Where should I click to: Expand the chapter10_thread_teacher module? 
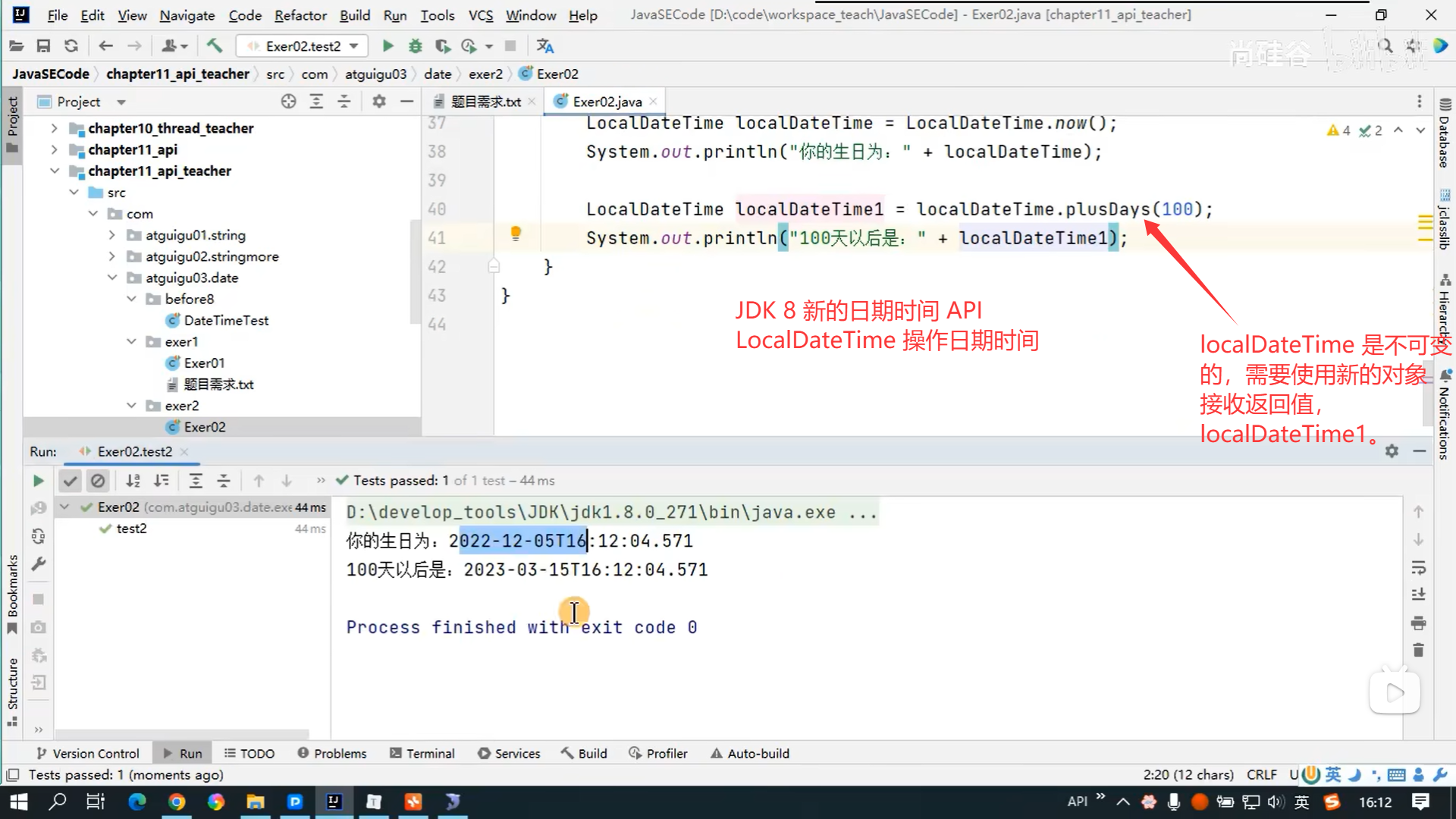(55, 128)
